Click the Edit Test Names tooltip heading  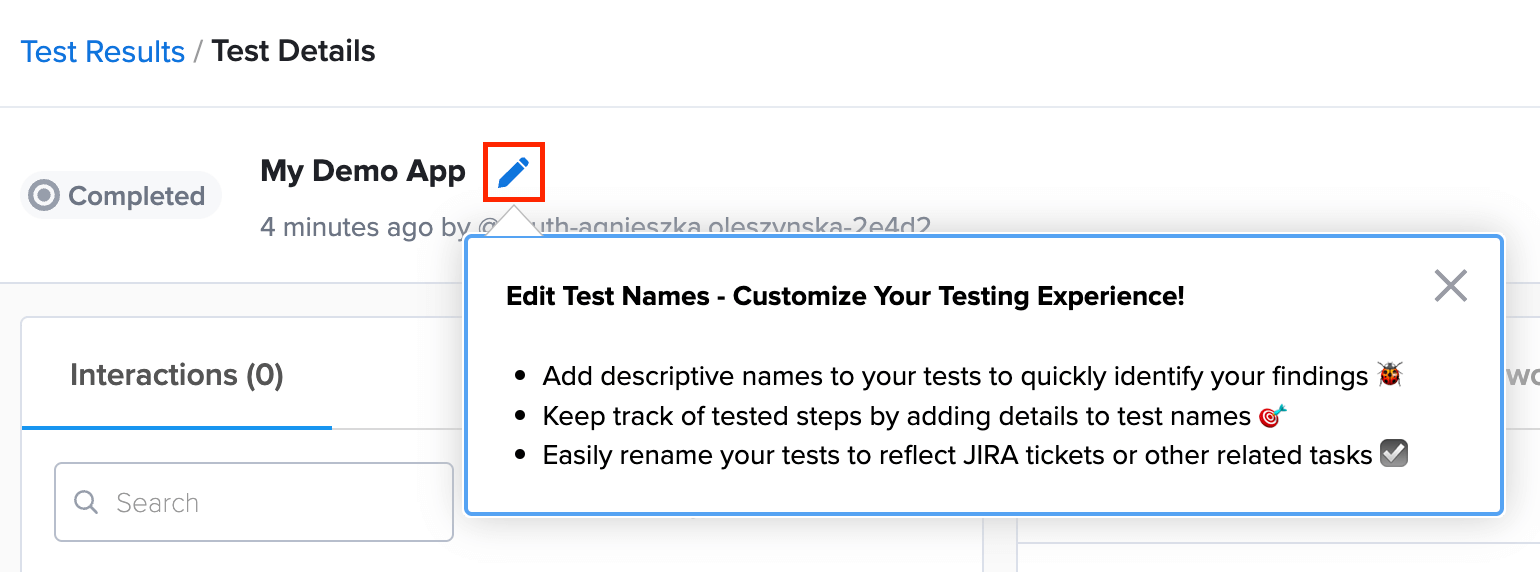(x=845, y=296)
